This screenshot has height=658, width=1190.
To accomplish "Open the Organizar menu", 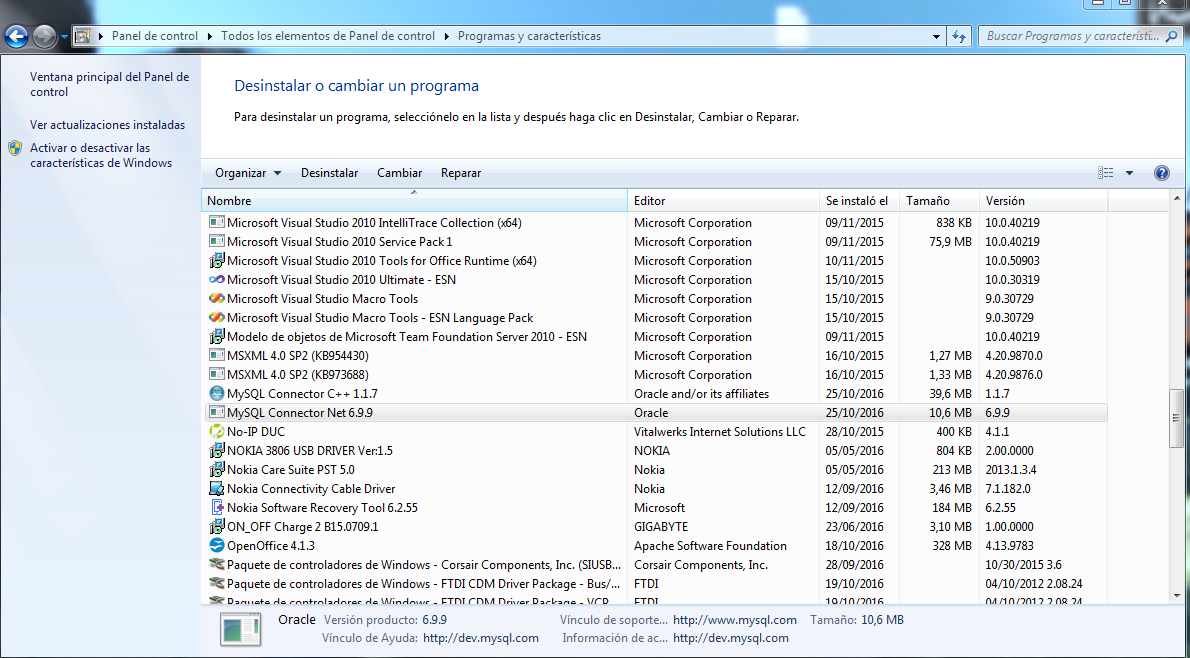I will [x=248, y=173].
